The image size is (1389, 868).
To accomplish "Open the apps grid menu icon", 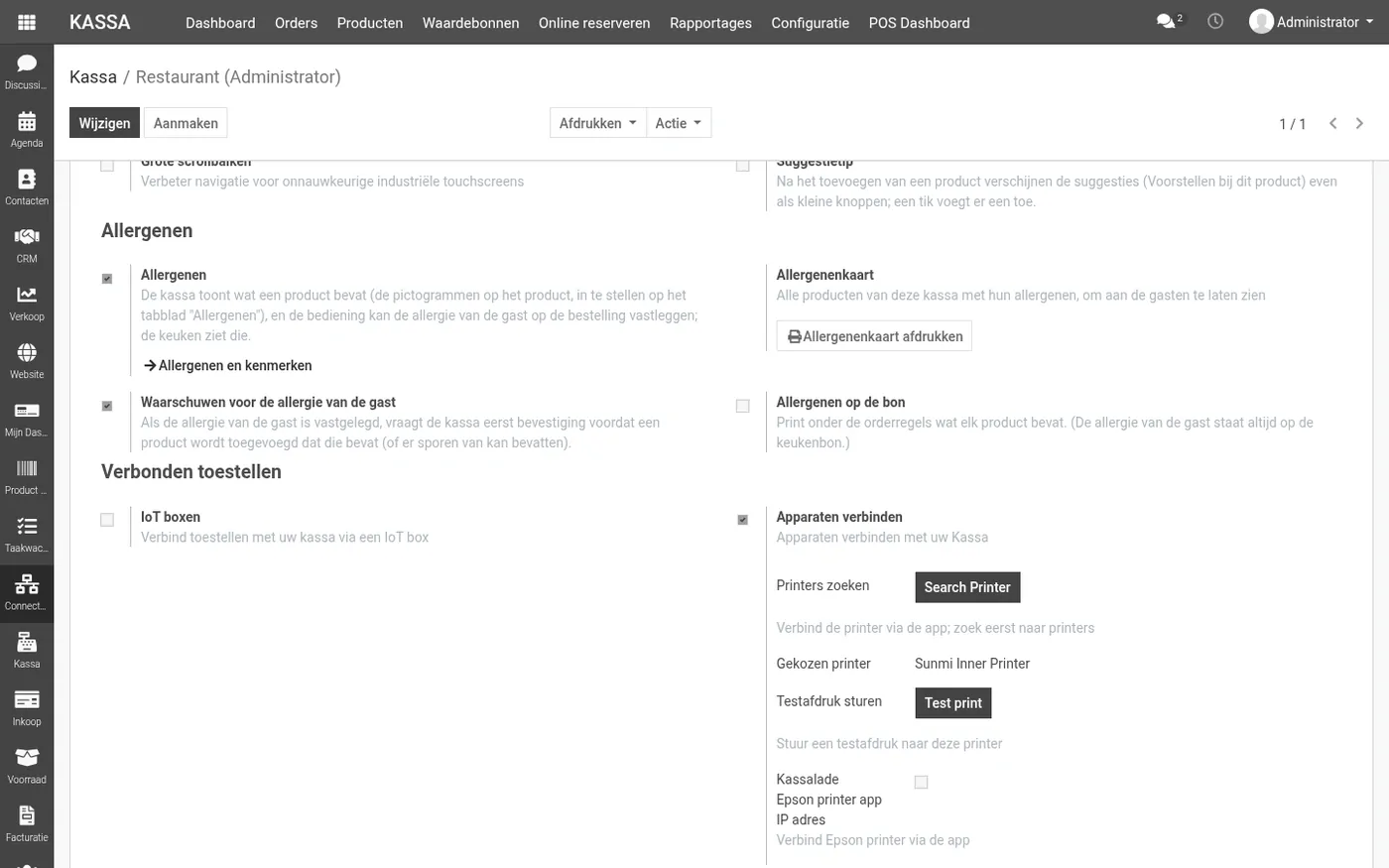I will pyautogui.click(x=27, y=22).
